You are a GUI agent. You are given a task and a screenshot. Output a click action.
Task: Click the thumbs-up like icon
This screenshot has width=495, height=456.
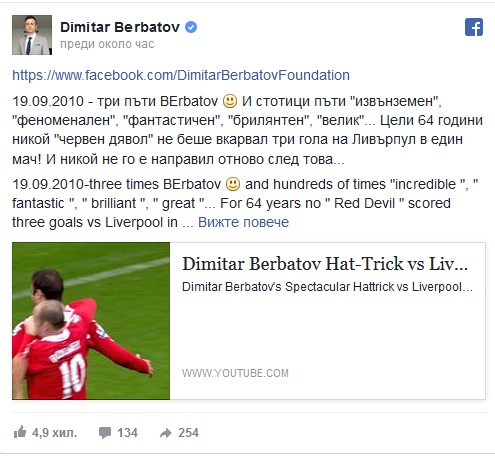[20, 432]
